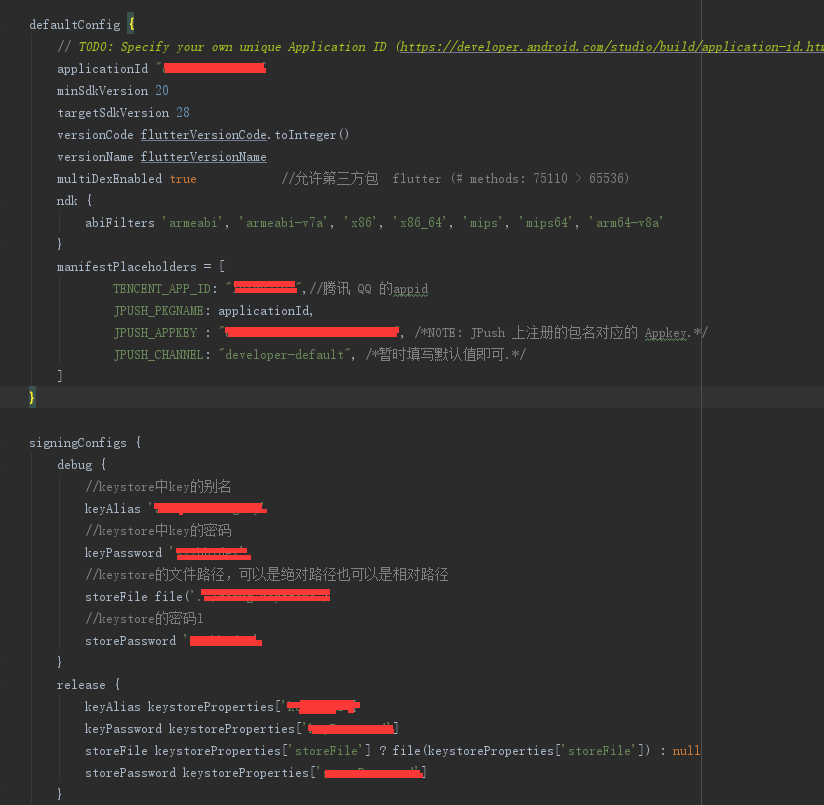Click storeFile file( in debug block
The width and height of the screenshot is (824, 805).
tap(137, 597)
